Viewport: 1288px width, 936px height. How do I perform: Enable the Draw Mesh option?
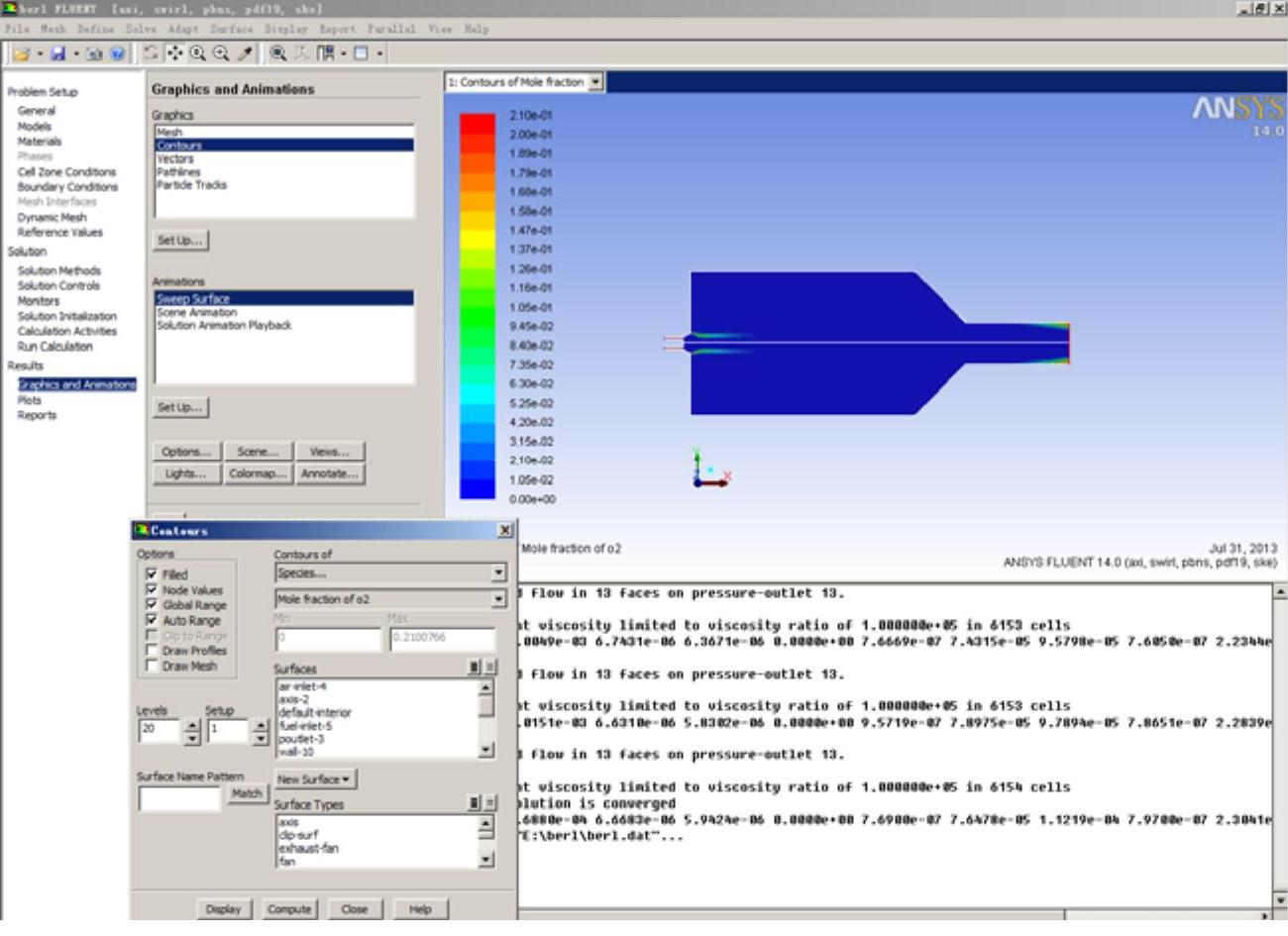pos(152,667)
